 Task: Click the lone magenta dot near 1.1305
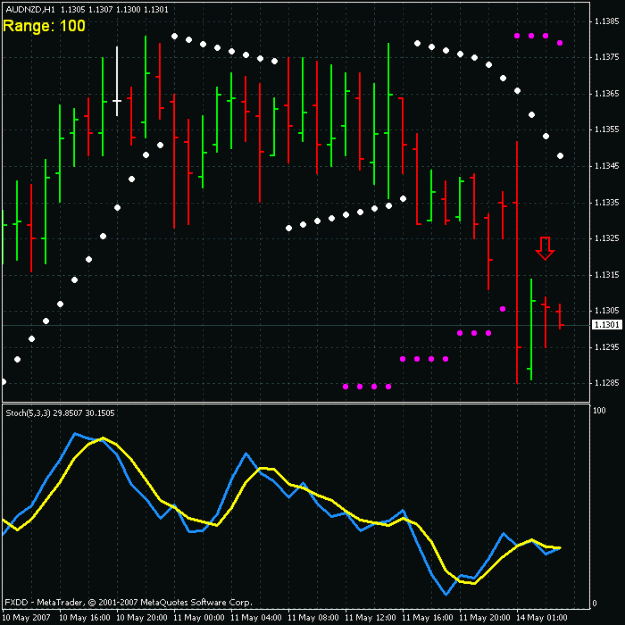coord(503,309)
